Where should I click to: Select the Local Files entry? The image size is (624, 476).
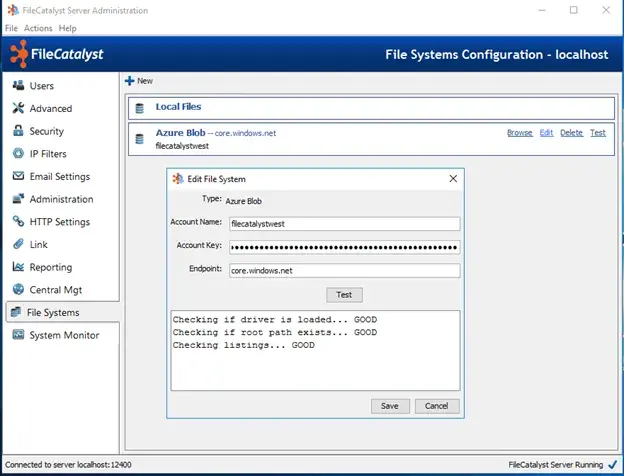click(x=371, y=108)
